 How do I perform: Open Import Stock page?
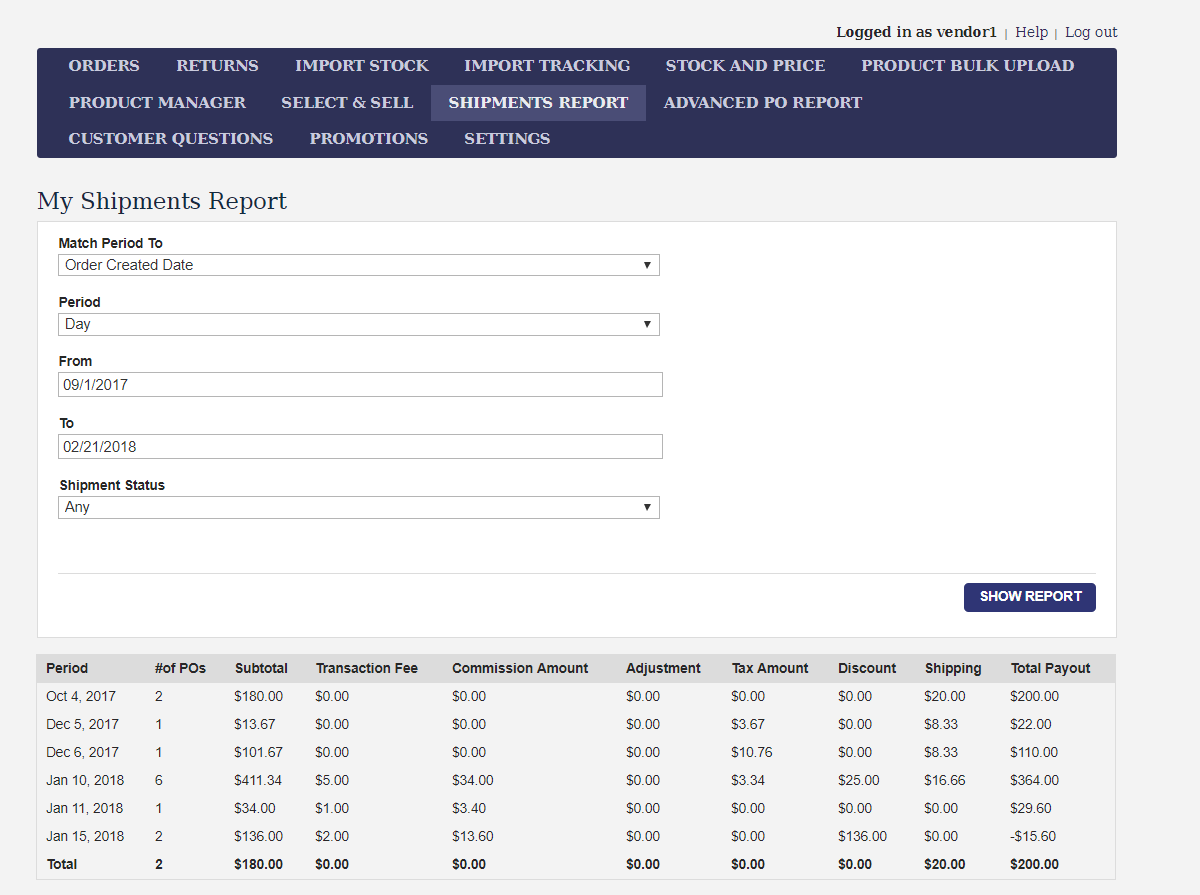point(361,66)
